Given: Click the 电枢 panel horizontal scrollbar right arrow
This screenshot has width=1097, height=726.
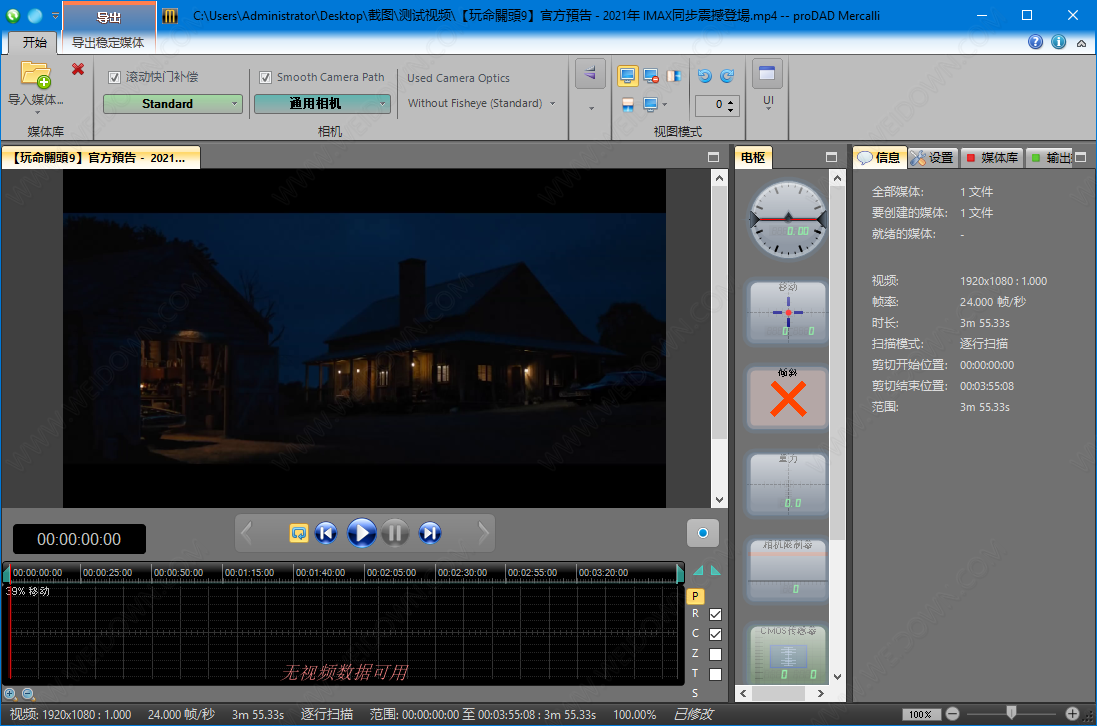Looking at the screenshot, I should 821,694.
